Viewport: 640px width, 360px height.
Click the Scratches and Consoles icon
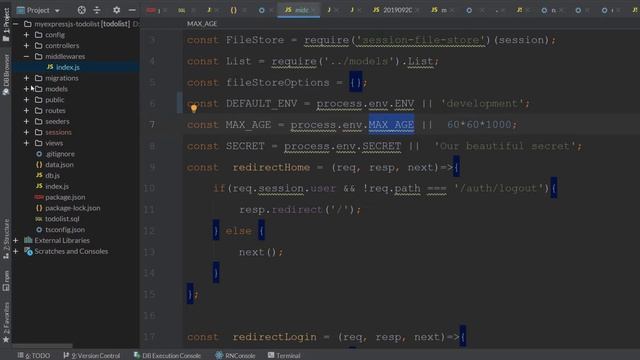[28, 251]
